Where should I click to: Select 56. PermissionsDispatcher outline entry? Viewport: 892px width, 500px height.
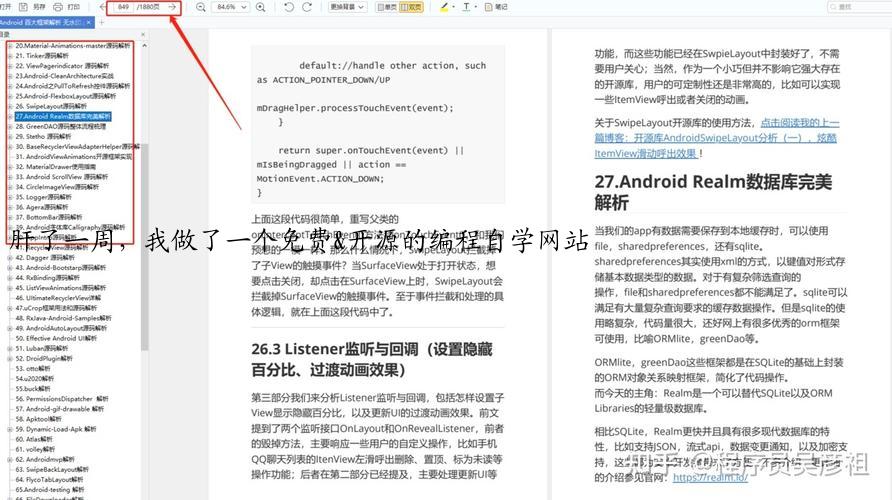click(x=61, y=399)
